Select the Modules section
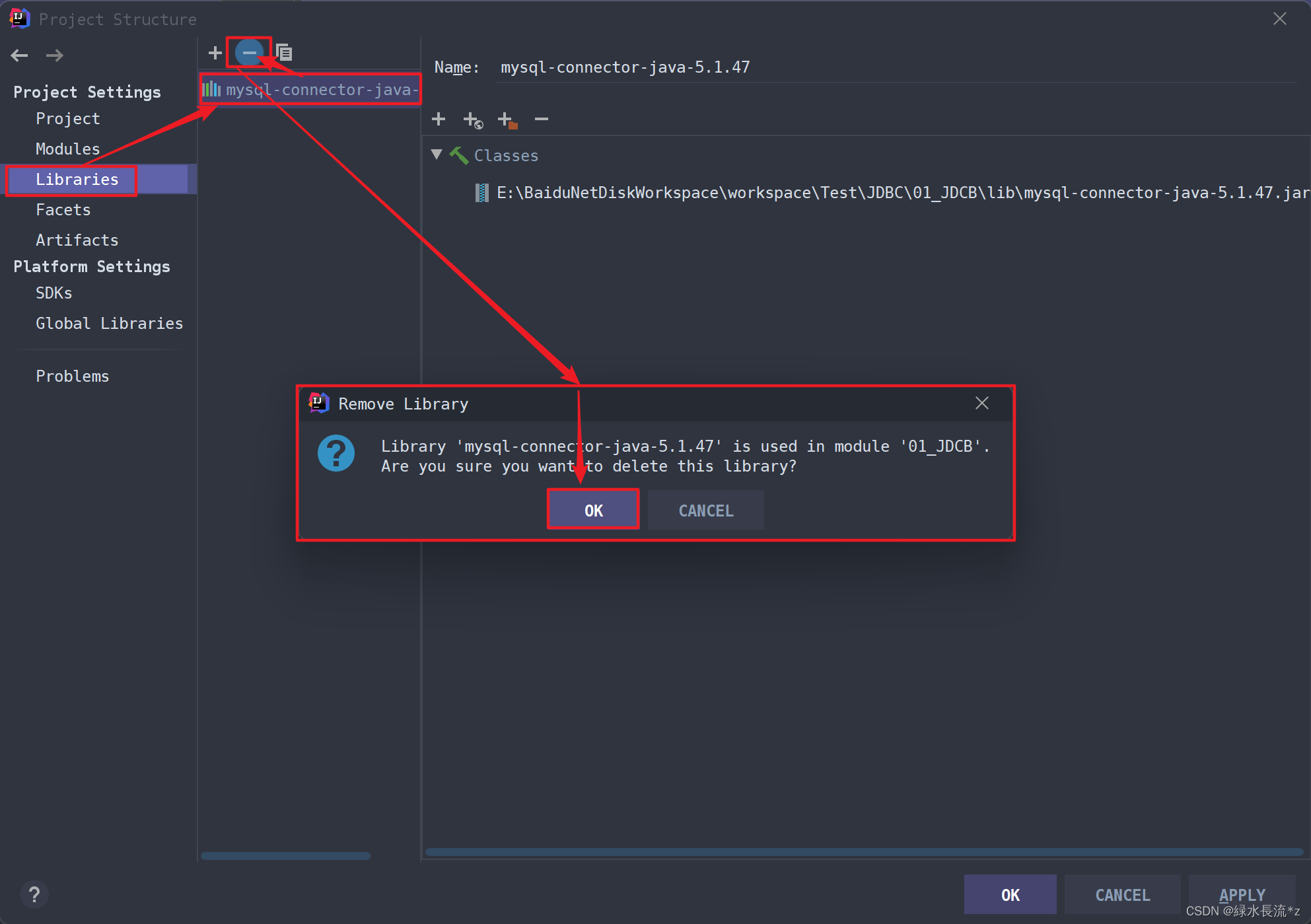Viewport: 1311px width, 924px height. pos(65,148)
